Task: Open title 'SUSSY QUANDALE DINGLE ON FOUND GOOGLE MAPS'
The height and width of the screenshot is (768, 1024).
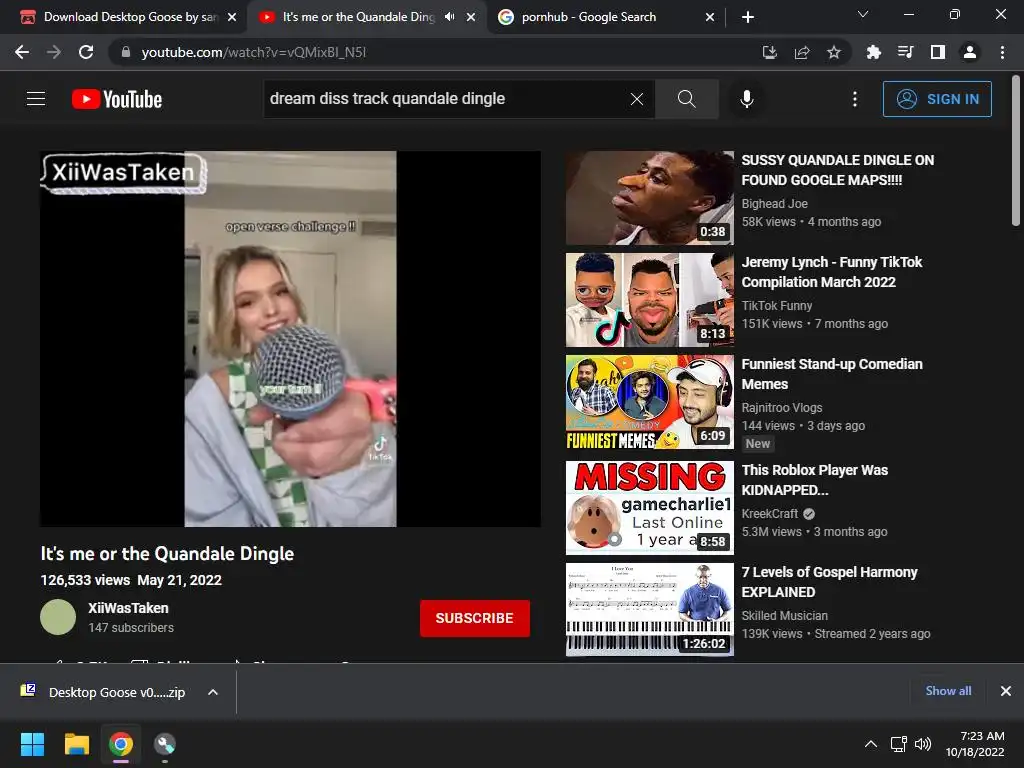Action: click(x=837, y=170)
